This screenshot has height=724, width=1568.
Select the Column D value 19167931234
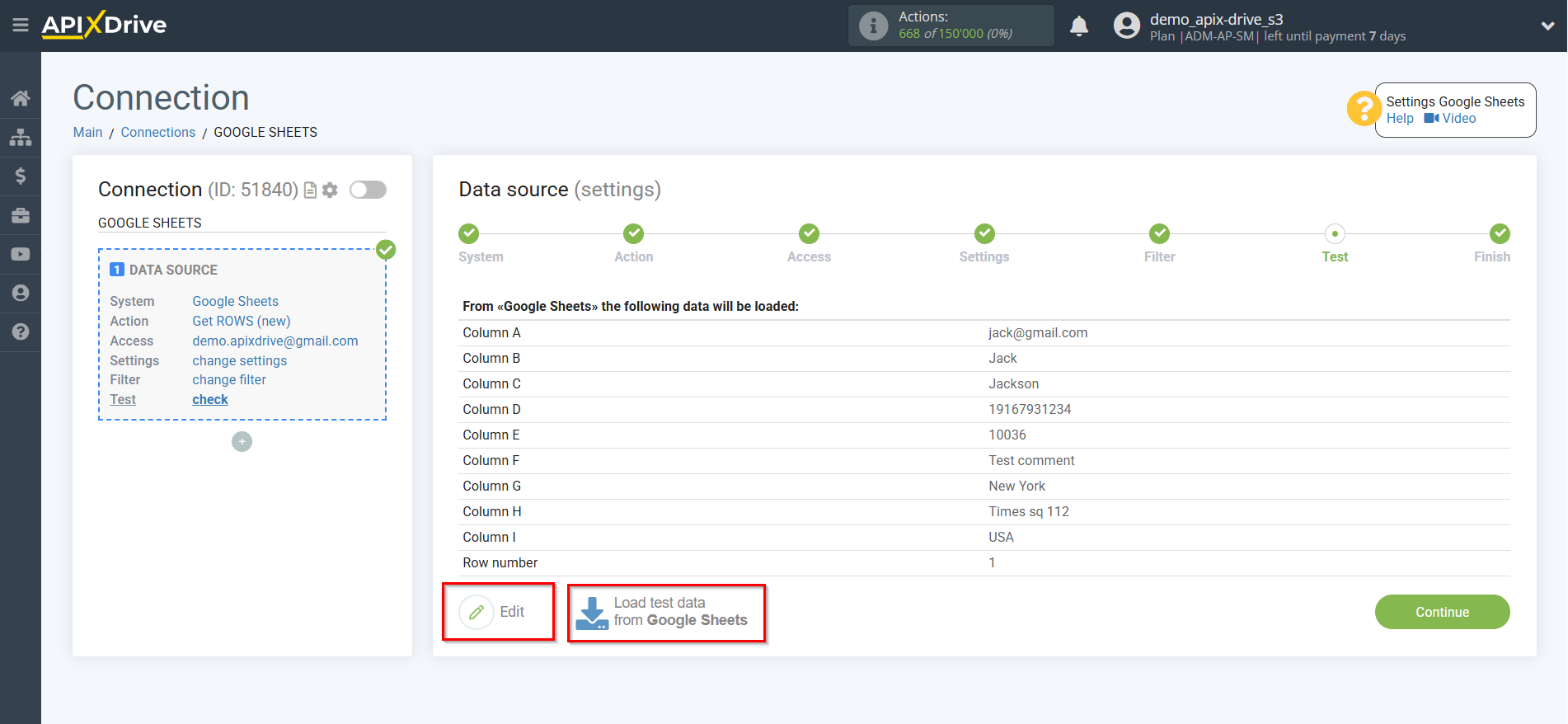(1030, 410)
